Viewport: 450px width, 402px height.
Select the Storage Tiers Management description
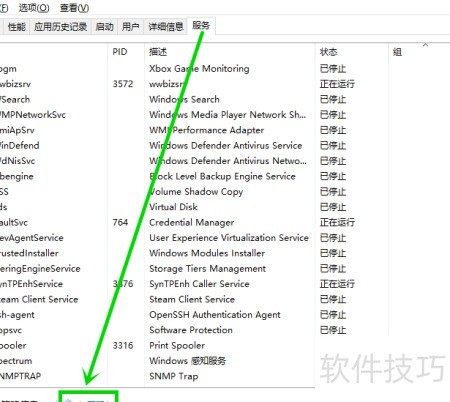coord(207,269)
